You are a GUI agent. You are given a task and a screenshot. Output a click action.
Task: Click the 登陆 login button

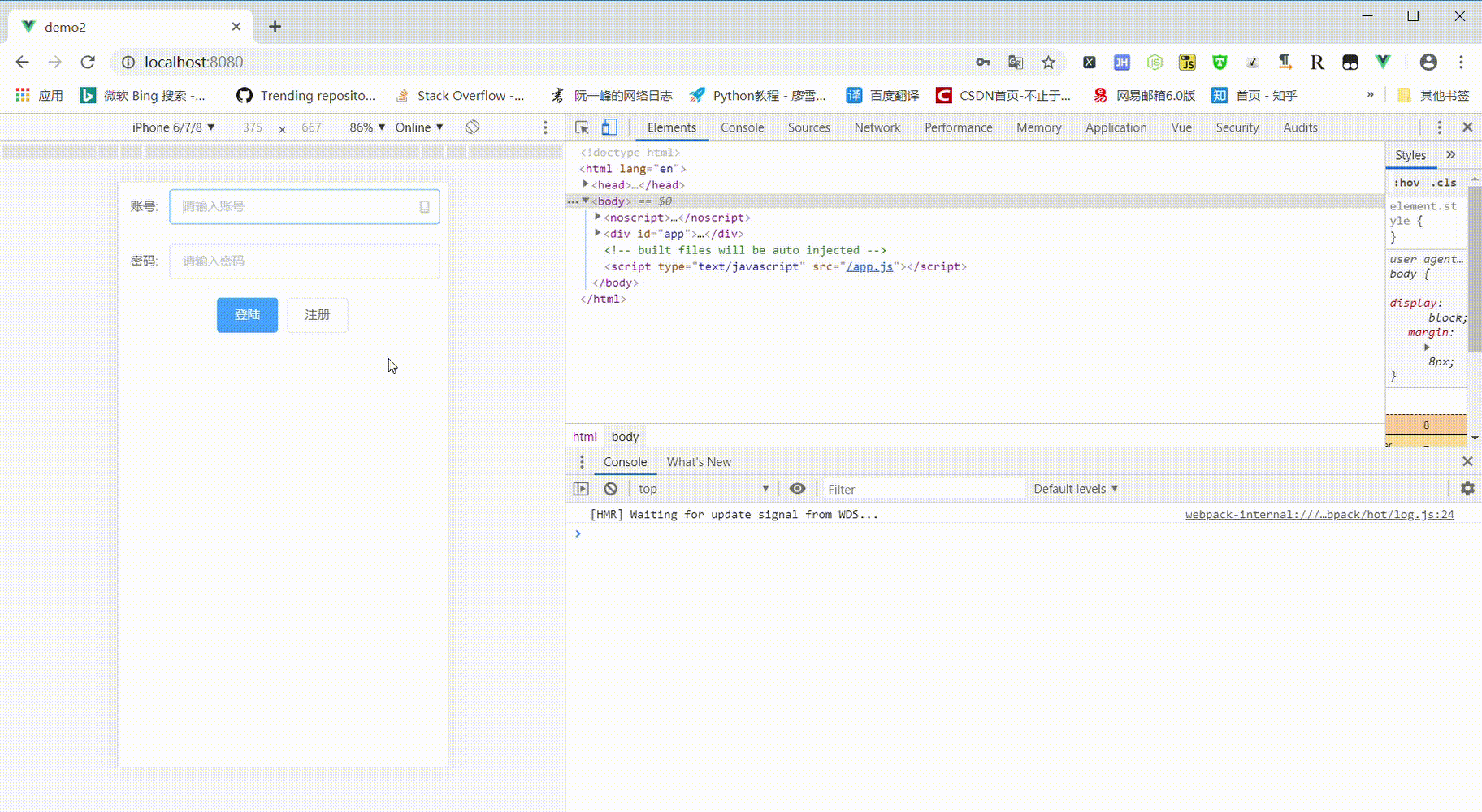[247, 315]
